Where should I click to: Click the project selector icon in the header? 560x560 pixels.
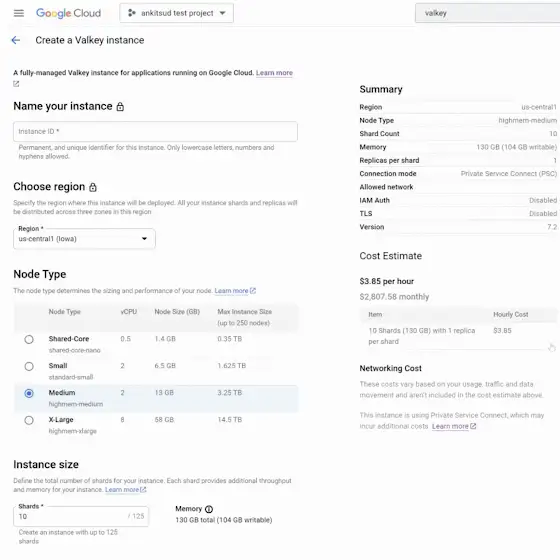[131, 13]
